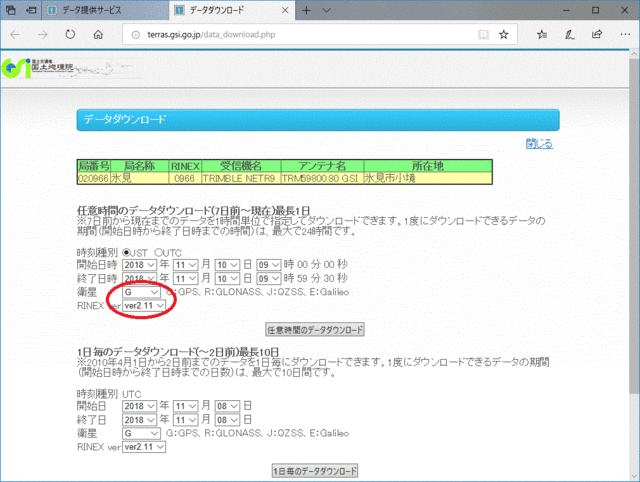Open the 終了日 year 2018 dropdown
Image resolution: width=640 pixels, height=482 pixels.
click(139, 420)
